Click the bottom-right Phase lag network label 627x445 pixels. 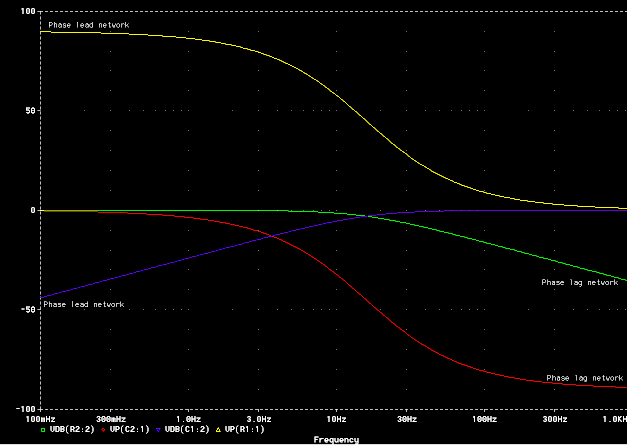584,378
